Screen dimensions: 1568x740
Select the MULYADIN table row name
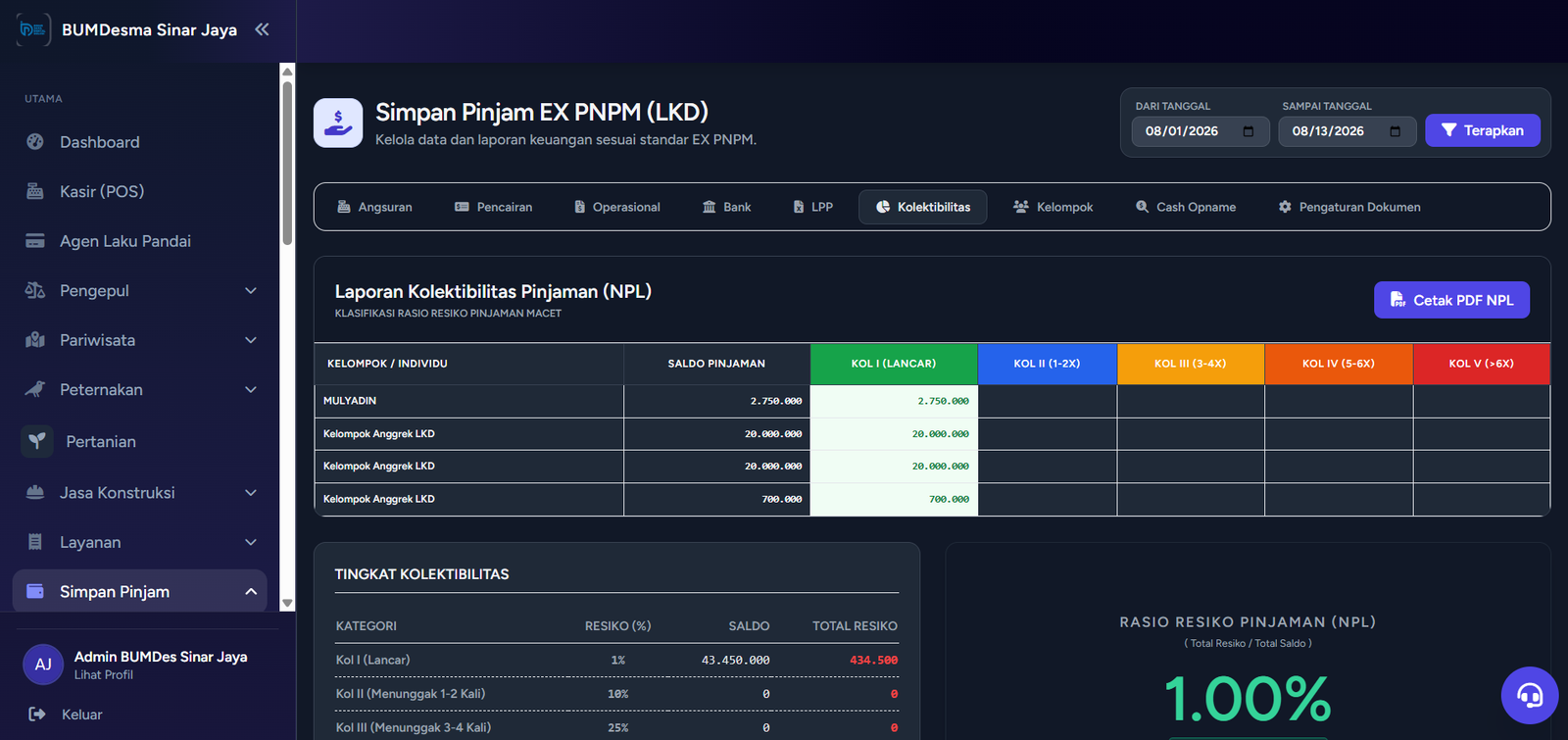tap(350, 401)
